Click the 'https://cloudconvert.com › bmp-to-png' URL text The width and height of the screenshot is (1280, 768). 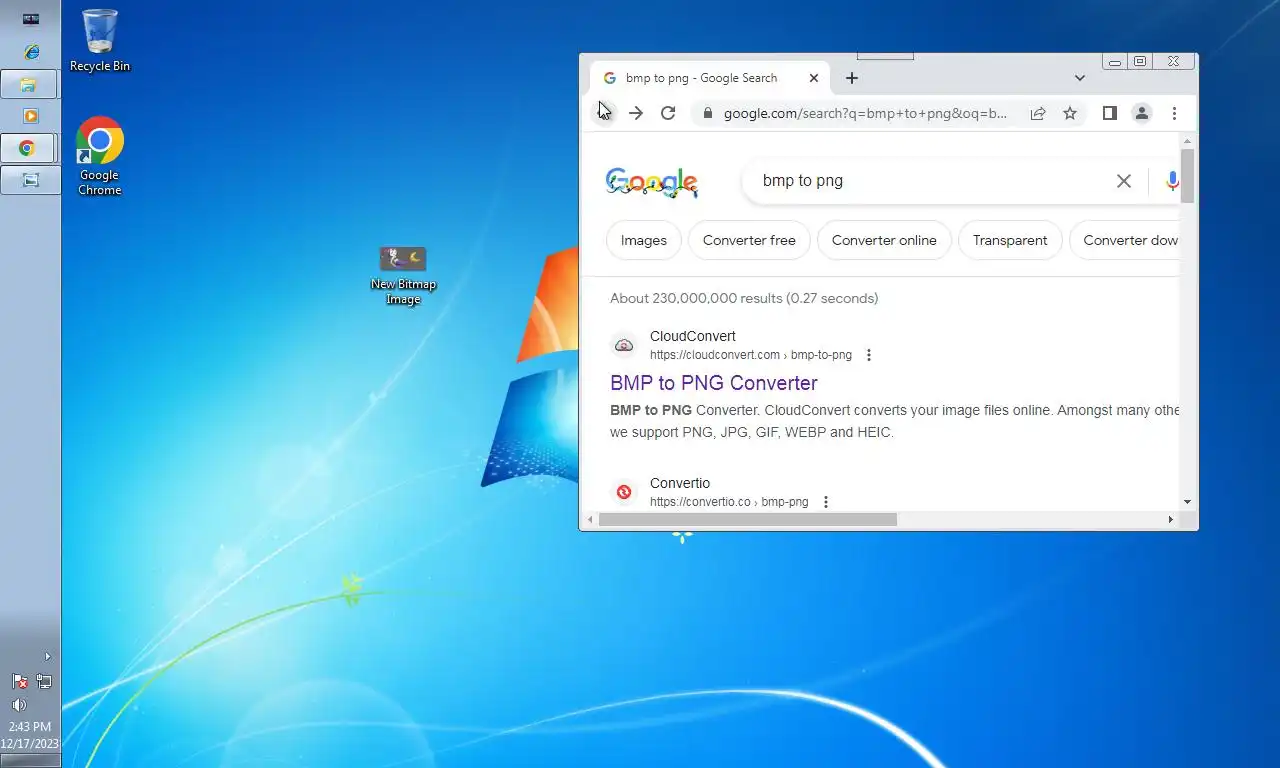point(751,355)
